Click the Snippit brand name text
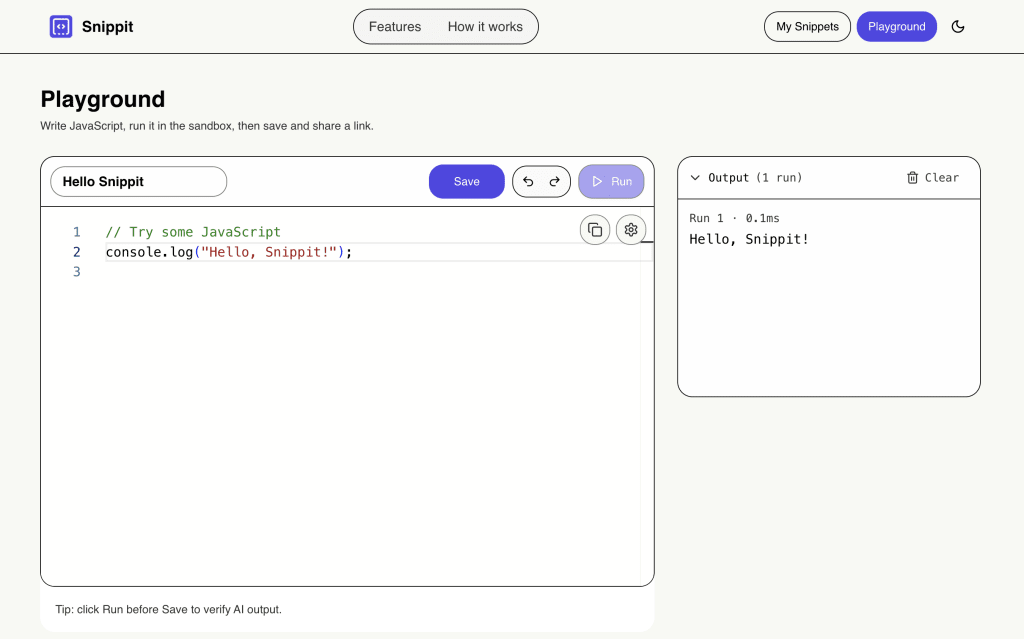1024x639 pixels. coord(107,27)
